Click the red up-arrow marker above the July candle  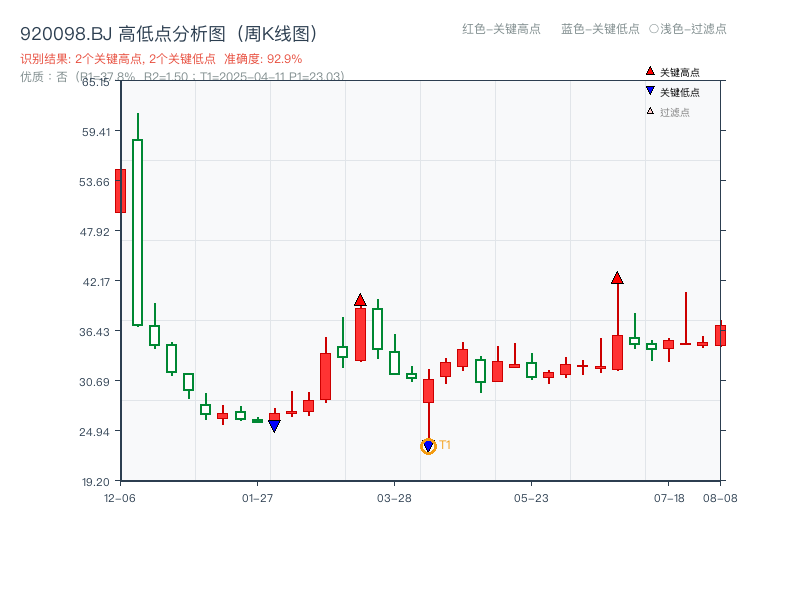617,280
